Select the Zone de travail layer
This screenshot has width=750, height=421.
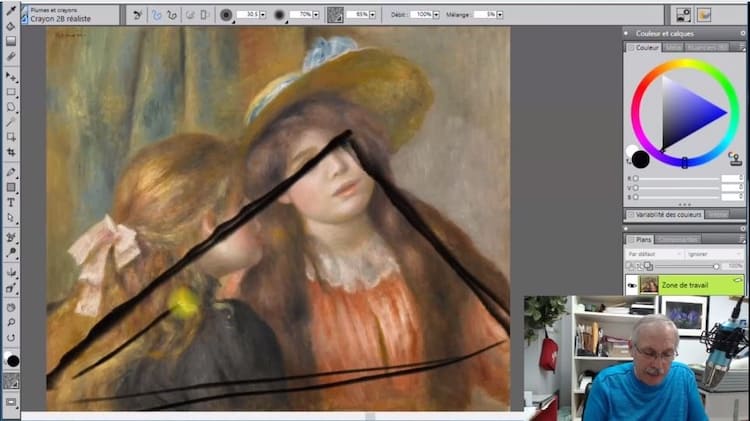pos(684,285)
